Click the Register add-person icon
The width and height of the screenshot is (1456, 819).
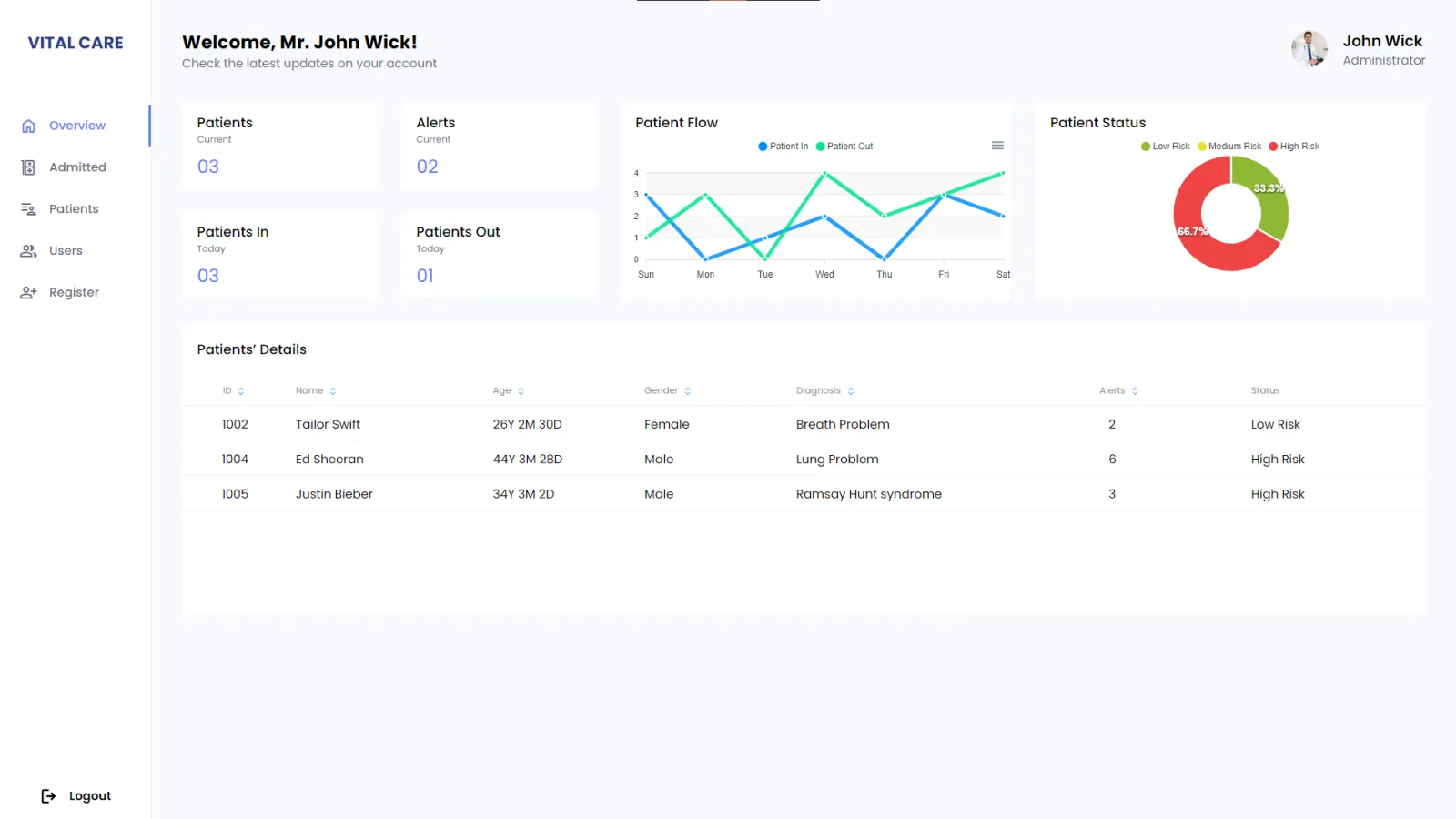pyautogui.click(x=28, y=293)
